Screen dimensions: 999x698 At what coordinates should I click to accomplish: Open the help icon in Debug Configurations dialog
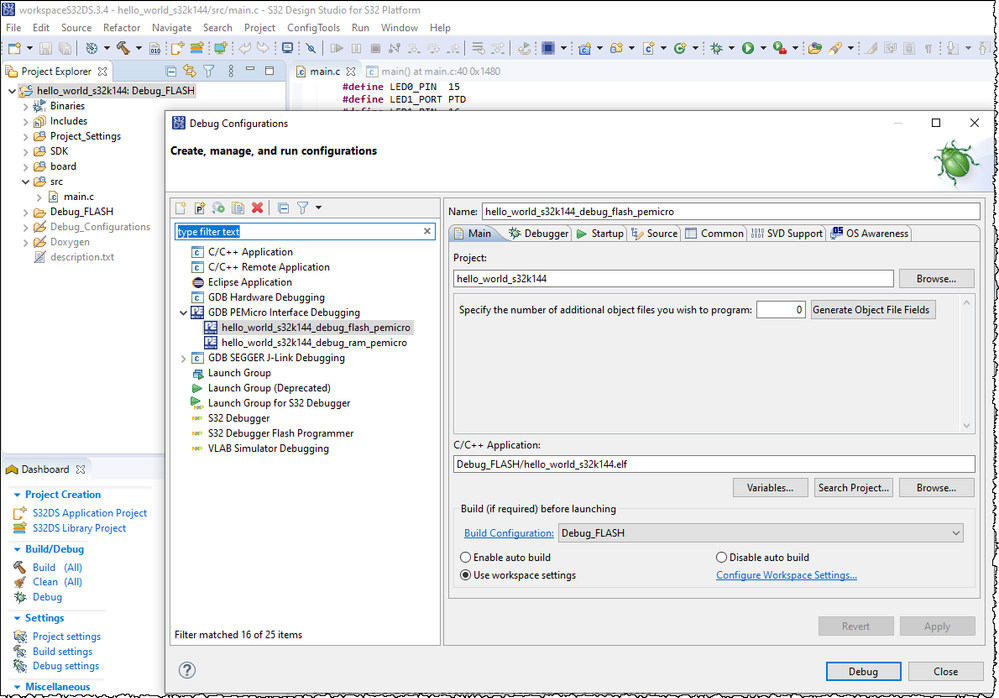187,670
